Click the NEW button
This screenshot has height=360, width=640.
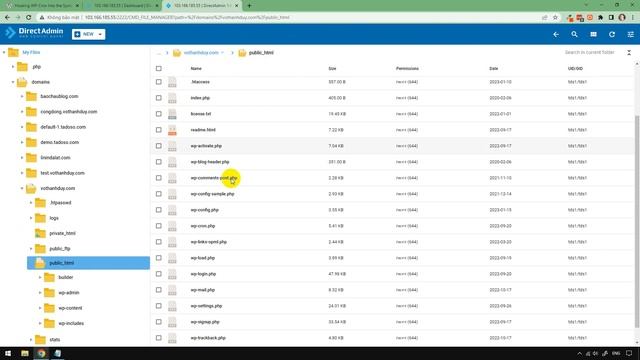point(89,34)
